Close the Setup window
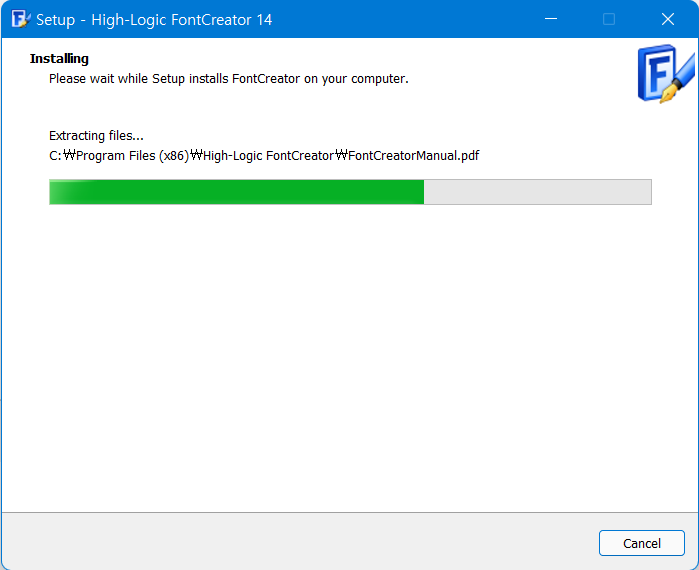The image size is (699, 570). (x=668, y=19)
